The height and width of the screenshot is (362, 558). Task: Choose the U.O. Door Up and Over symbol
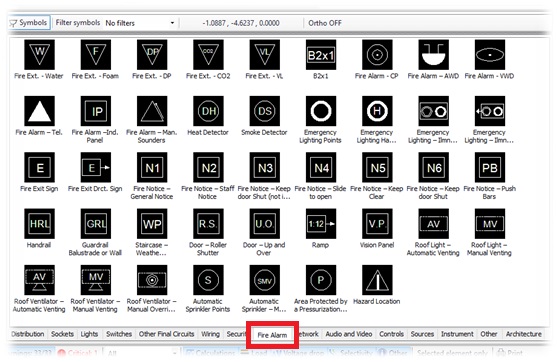point(264,223)
